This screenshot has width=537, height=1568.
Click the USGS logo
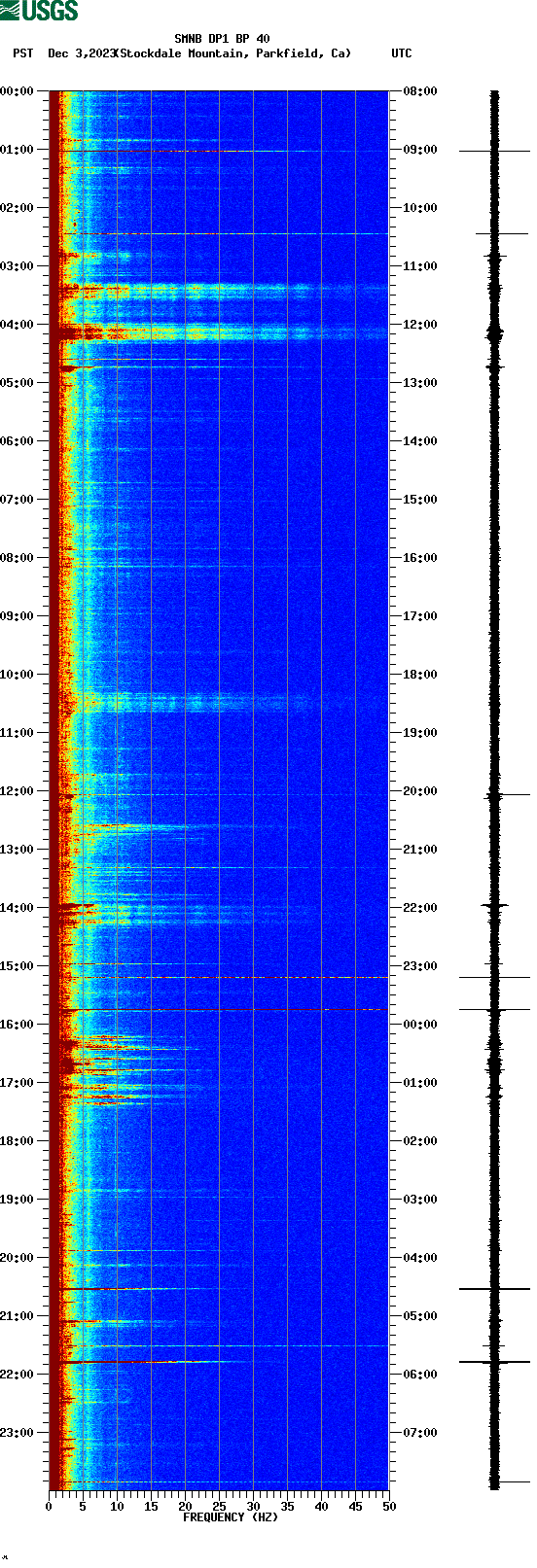tap(39, 11)
